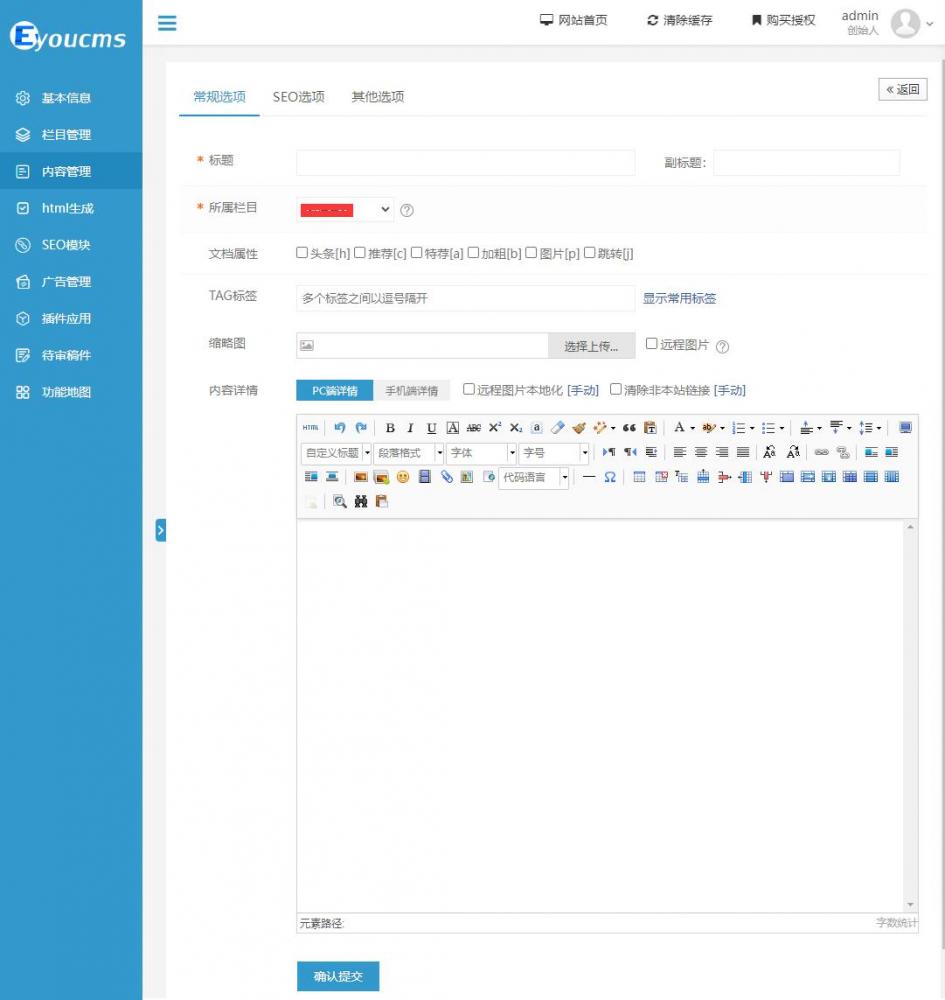Viewport: 945px width, 1000px height.
Task: Switch to PC端详情 tab
Action: pos(335,390)
